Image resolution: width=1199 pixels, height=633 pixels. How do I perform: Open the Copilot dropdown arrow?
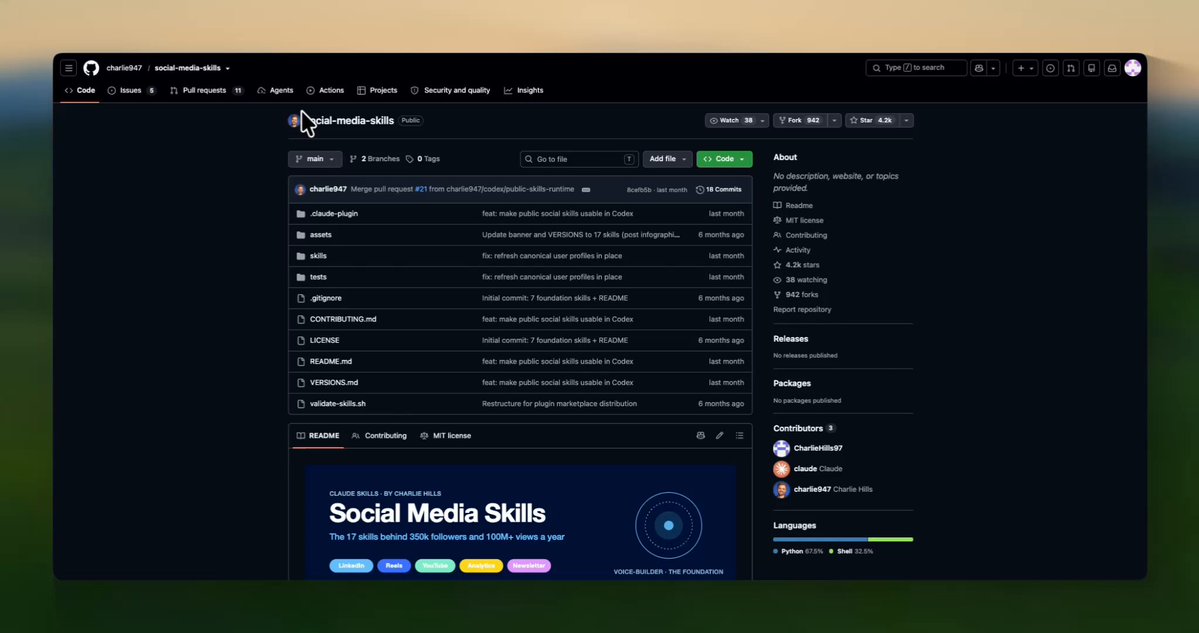tap(993, 68)
